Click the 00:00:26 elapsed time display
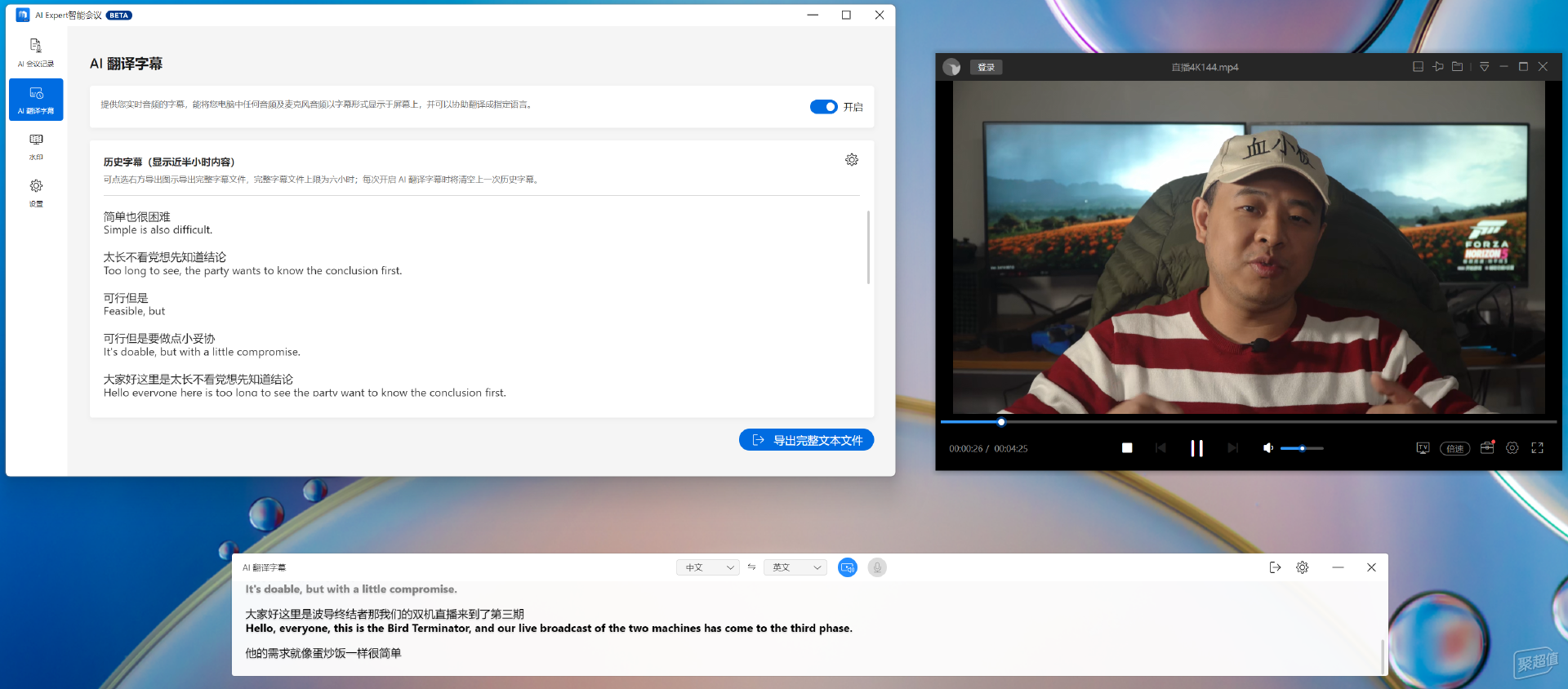 965,449
